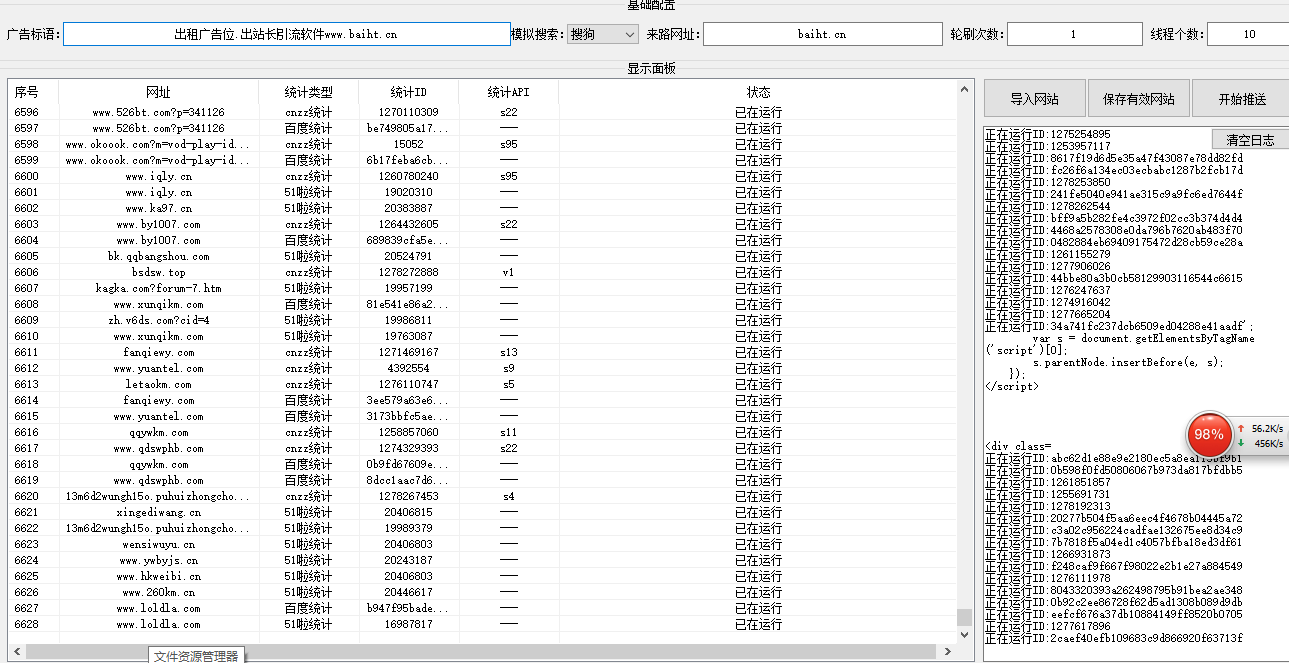This screenshot has height=663, width=1289.
Task: Click the 清空日志 button
Action: (1250, 140)
